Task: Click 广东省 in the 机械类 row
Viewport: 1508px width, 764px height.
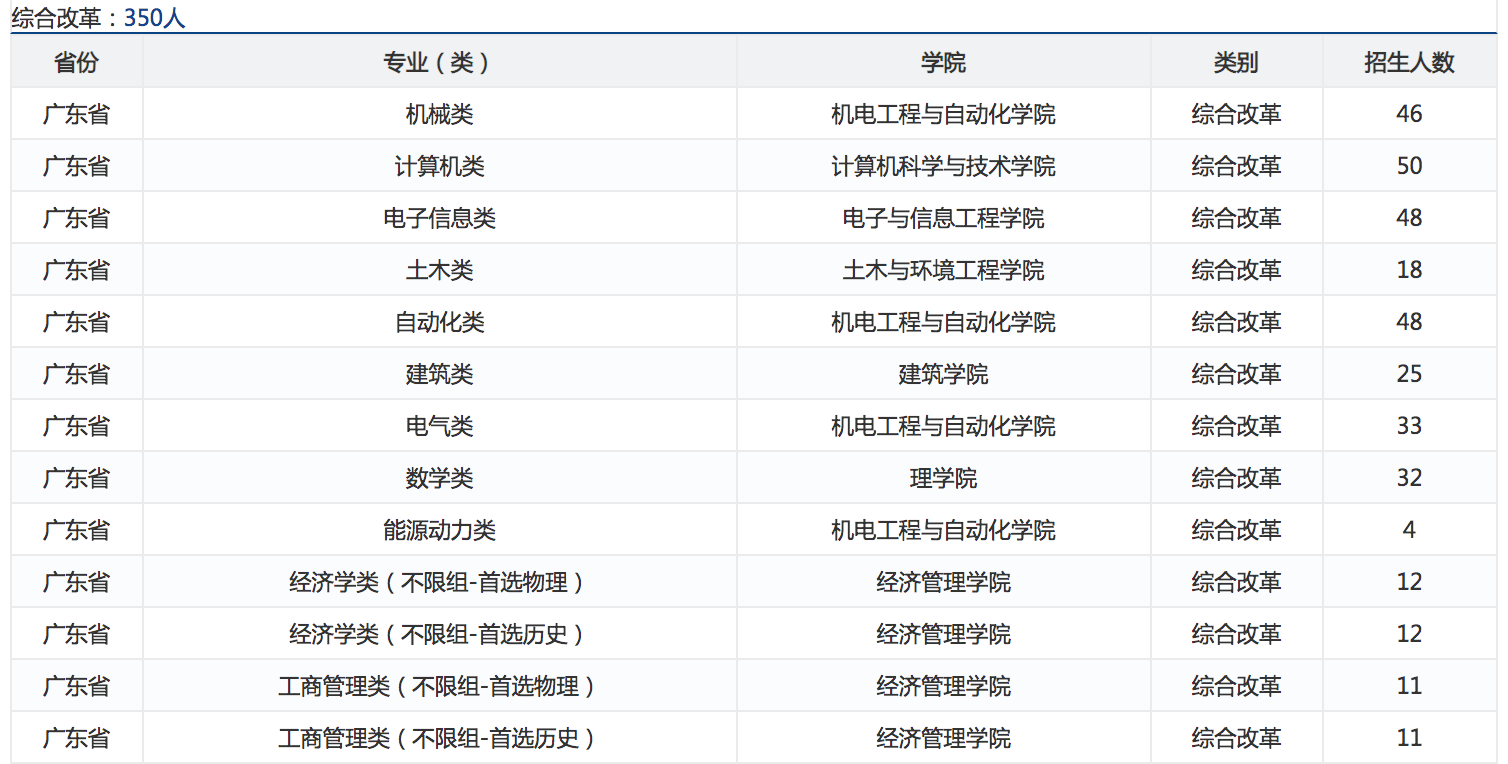Action: (x=76, y=114)
